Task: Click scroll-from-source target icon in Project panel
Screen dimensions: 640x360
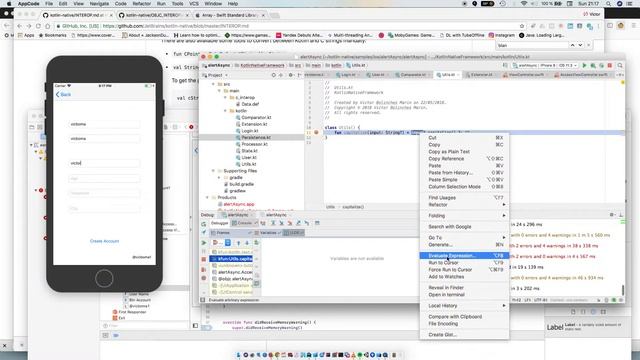Action: click(273, 75)
